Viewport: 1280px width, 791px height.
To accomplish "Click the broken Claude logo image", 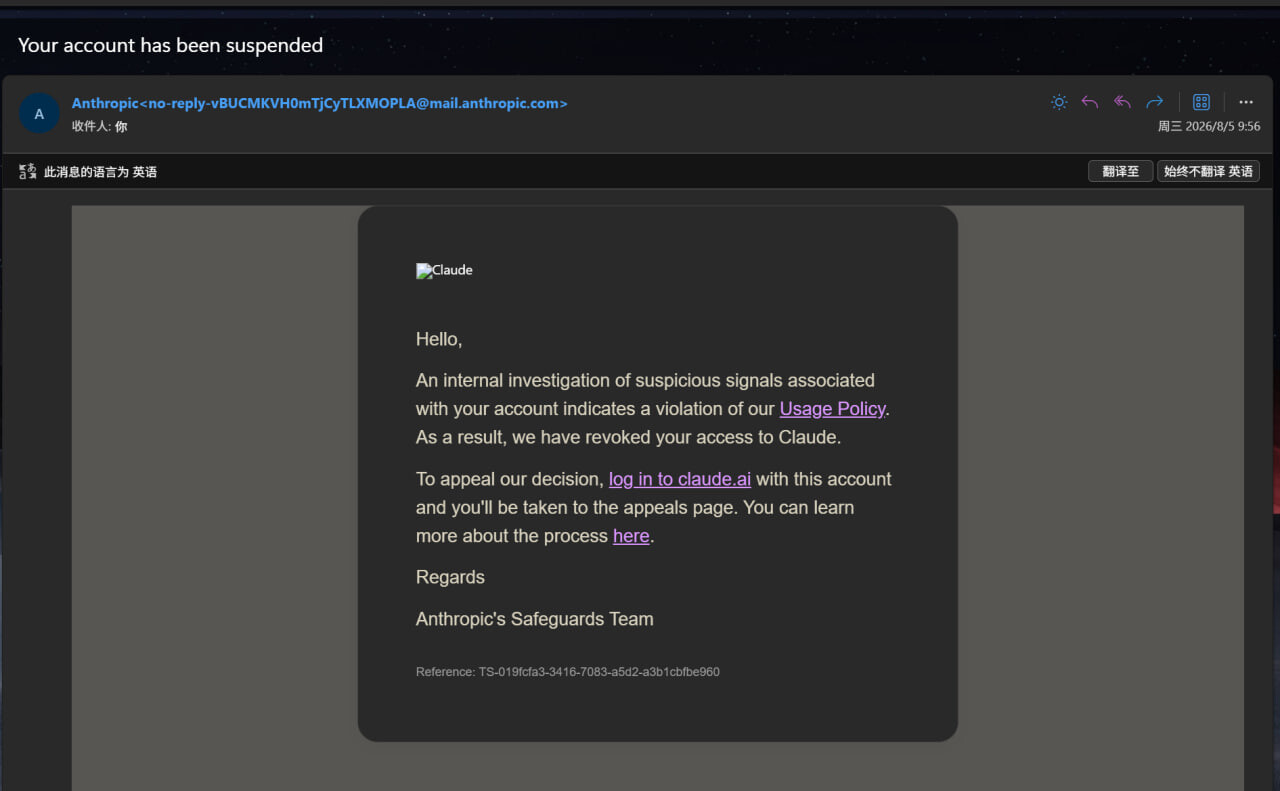I will tap(444, 270).
